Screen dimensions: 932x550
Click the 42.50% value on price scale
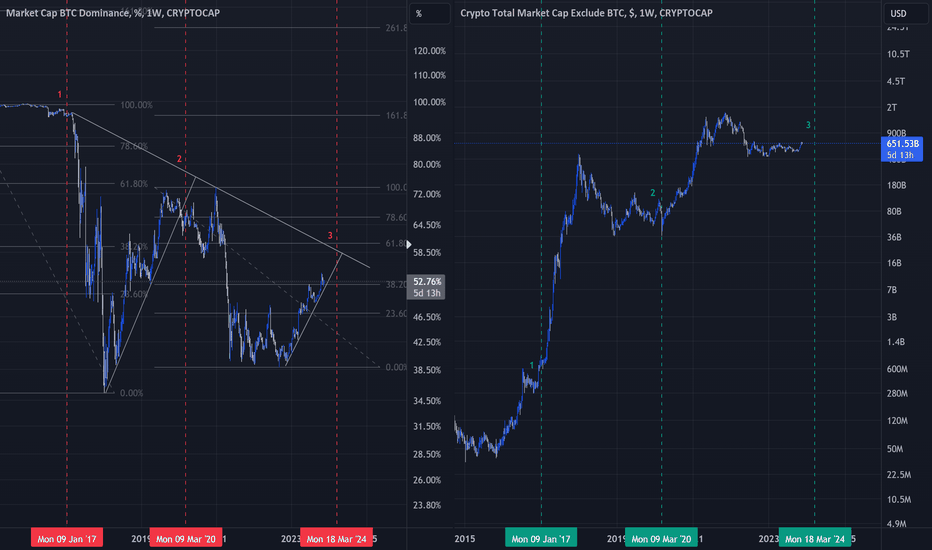coord(427,342)
